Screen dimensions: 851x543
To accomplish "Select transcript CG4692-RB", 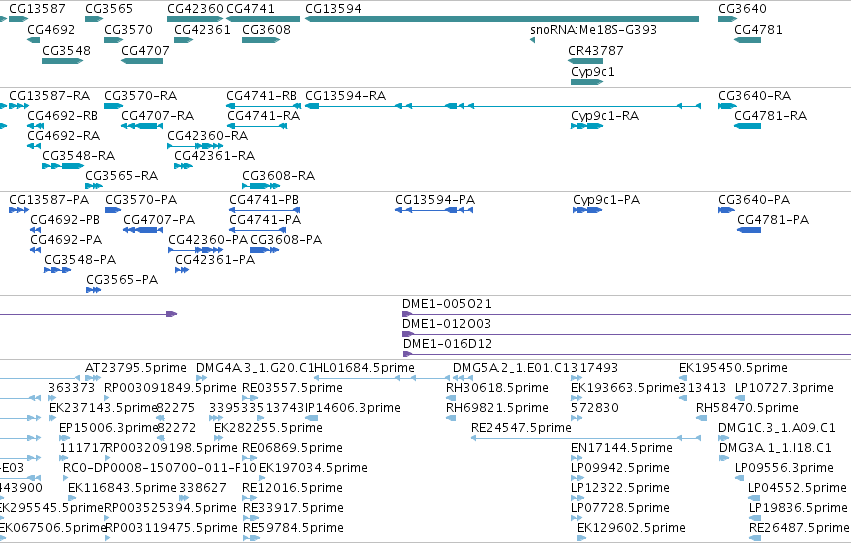I will 36,126.
